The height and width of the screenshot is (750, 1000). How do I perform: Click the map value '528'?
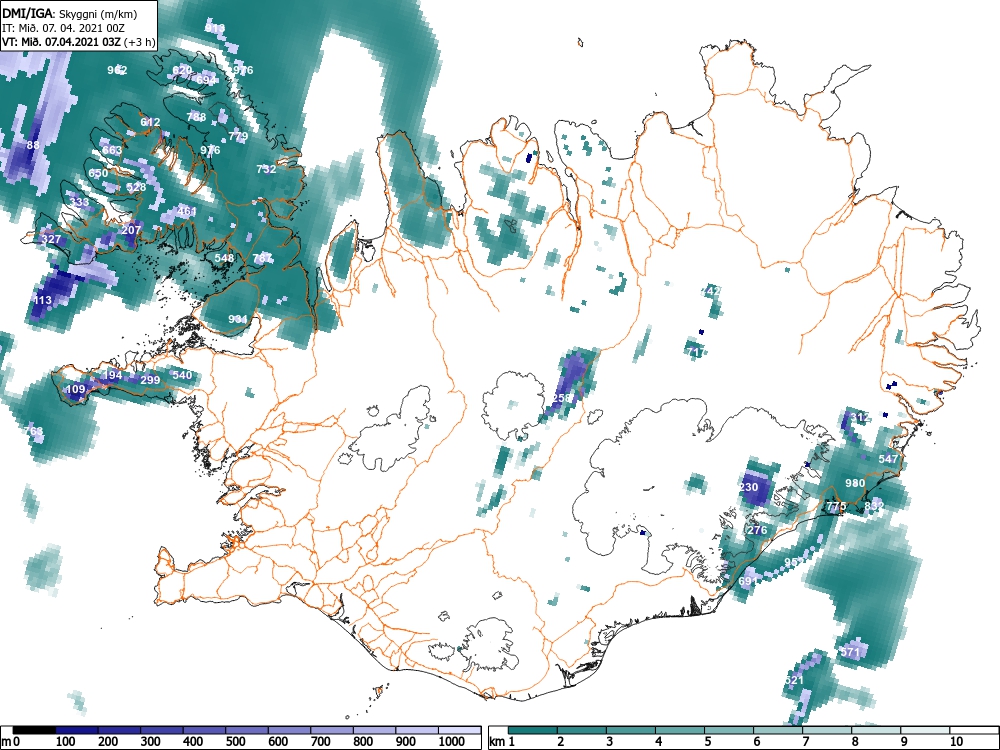[x=136, y=187]
